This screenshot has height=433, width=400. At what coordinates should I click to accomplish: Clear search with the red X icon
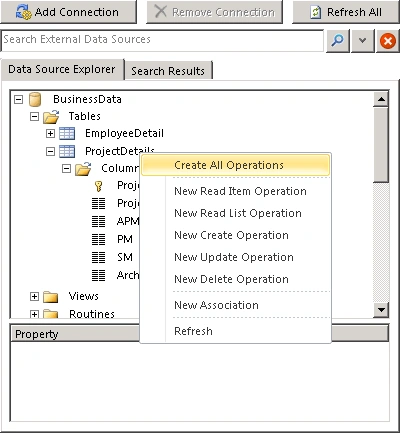[x=388, y=41]
